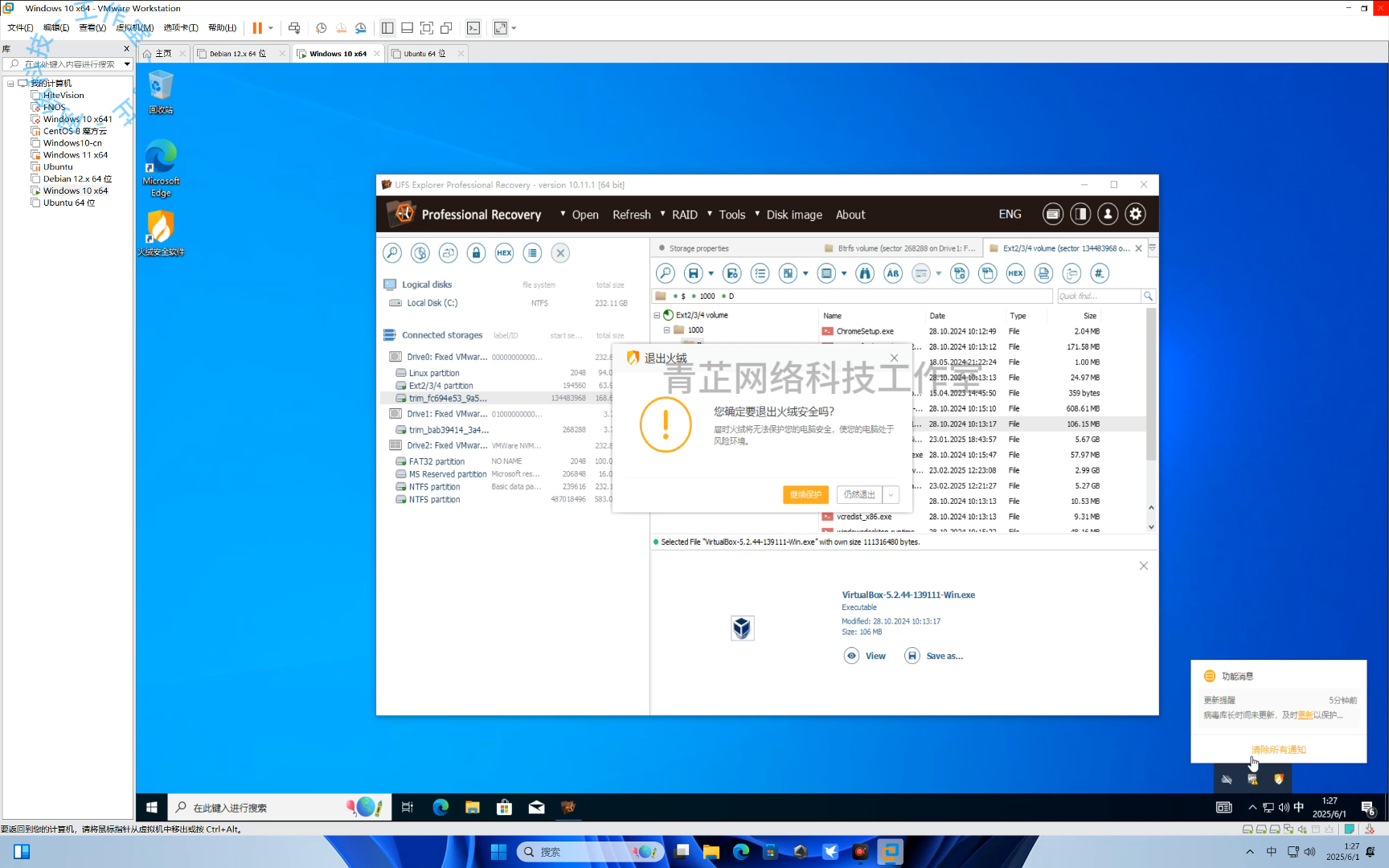Open UFS Explorer icon in guest taskbar
Image resolution: width=1389 pixels, height=868 pixels.
(x=568, y=807)
